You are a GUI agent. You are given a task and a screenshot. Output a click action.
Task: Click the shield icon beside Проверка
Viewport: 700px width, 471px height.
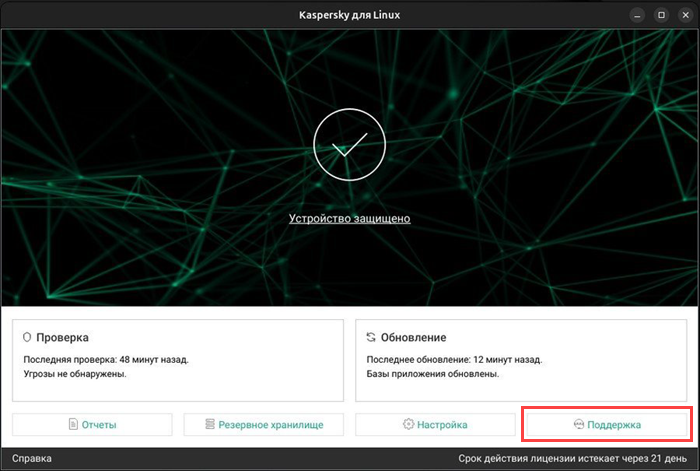tap(27, 337)
